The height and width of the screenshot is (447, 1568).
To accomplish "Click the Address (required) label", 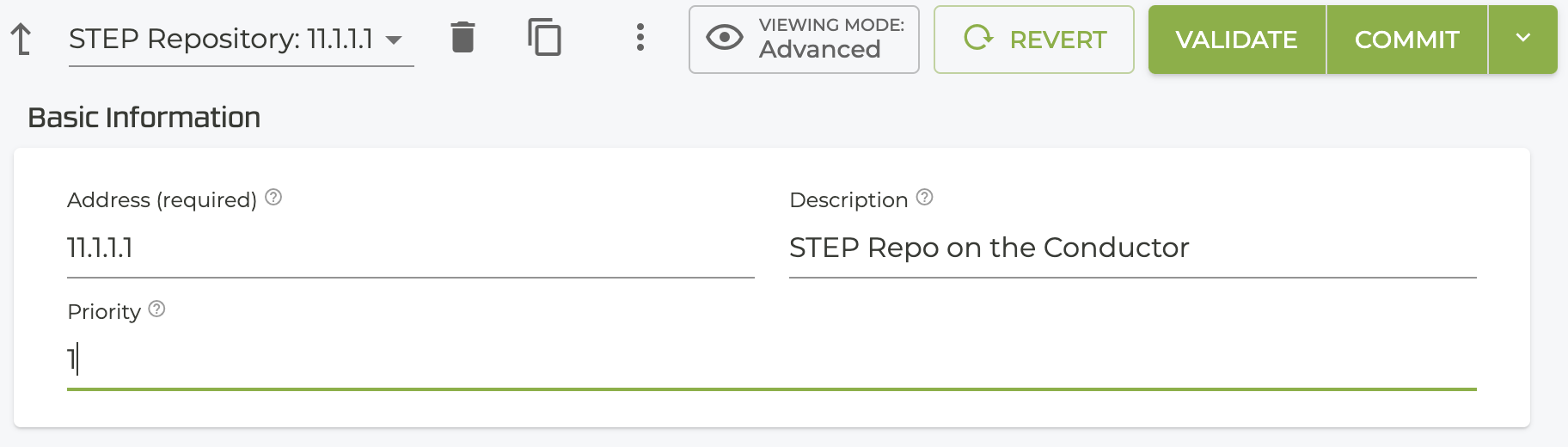I will [x=162, y=200].
